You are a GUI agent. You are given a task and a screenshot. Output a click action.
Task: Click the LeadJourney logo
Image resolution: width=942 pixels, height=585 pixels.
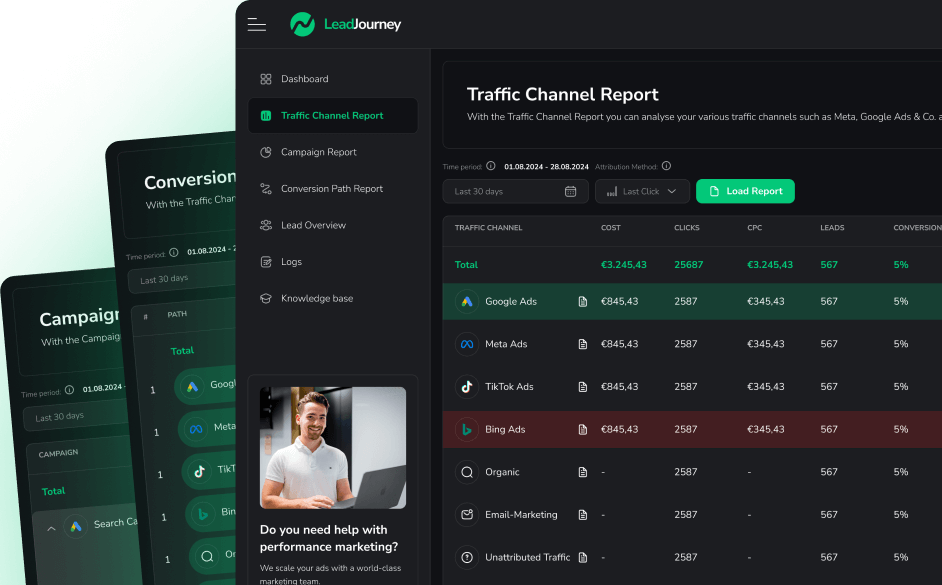[345, 24]
